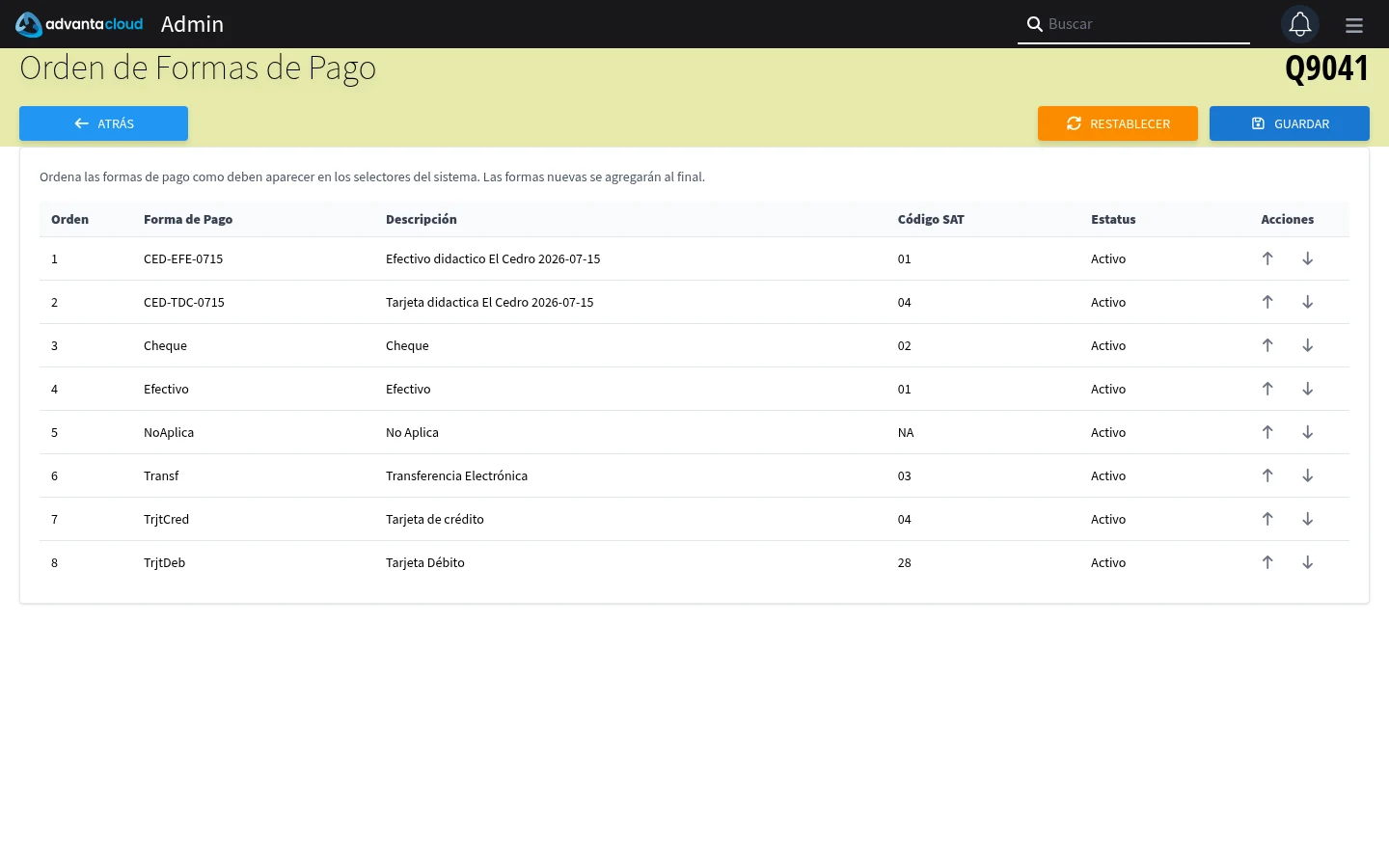
Task: Open the notifications bell
Action: 1300,24
